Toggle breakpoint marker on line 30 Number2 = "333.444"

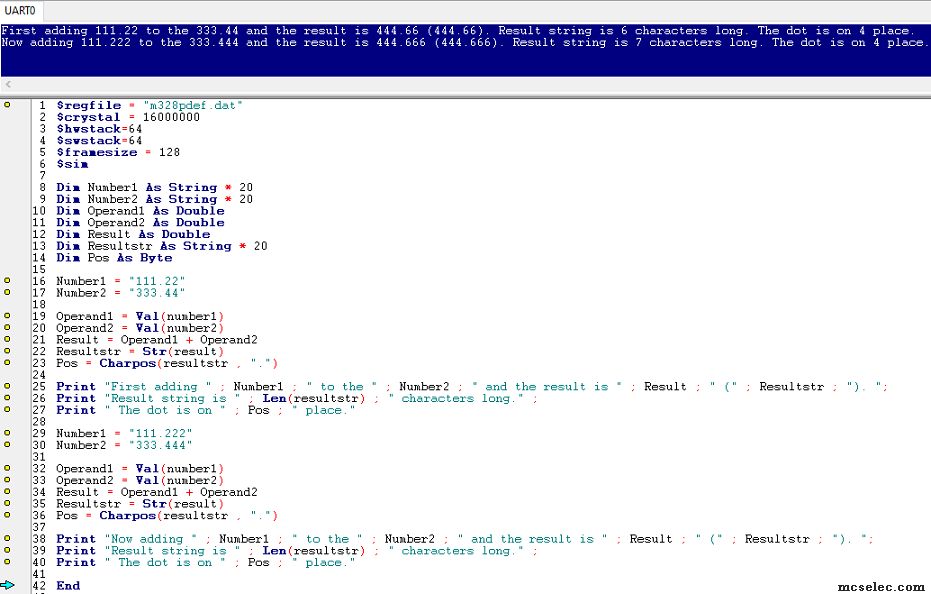click(8, 444)
